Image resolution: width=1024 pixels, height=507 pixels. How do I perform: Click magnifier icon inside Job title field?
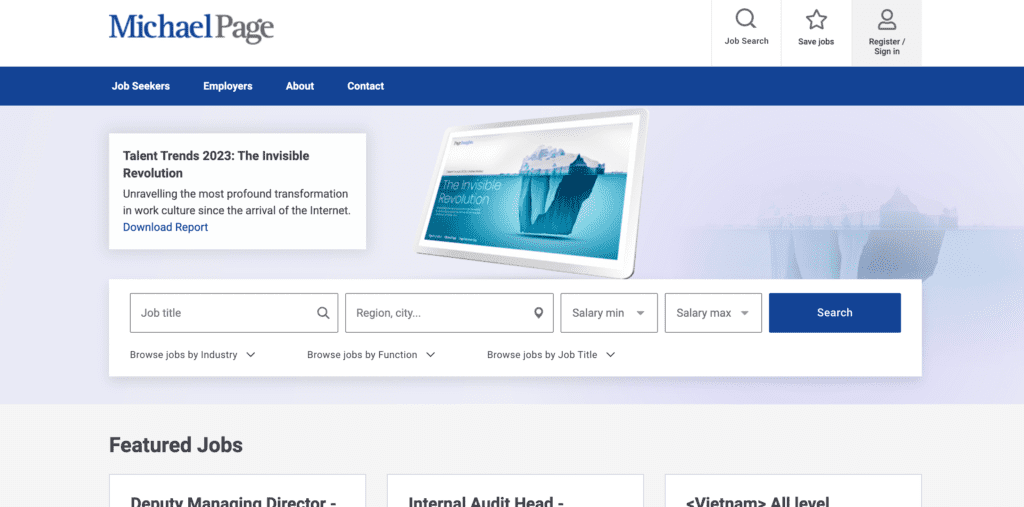coord(323,313)
